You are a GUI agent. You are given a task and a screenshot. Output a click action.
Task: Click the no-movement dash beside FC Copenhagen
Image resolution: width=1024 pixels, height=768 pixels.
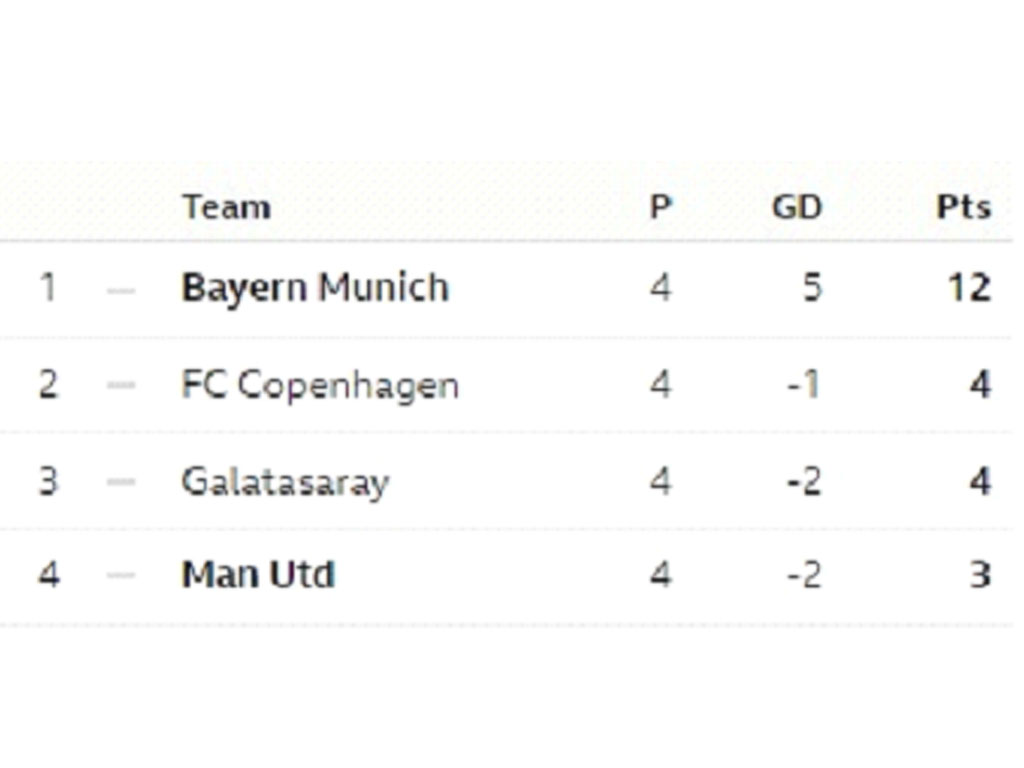121,386
